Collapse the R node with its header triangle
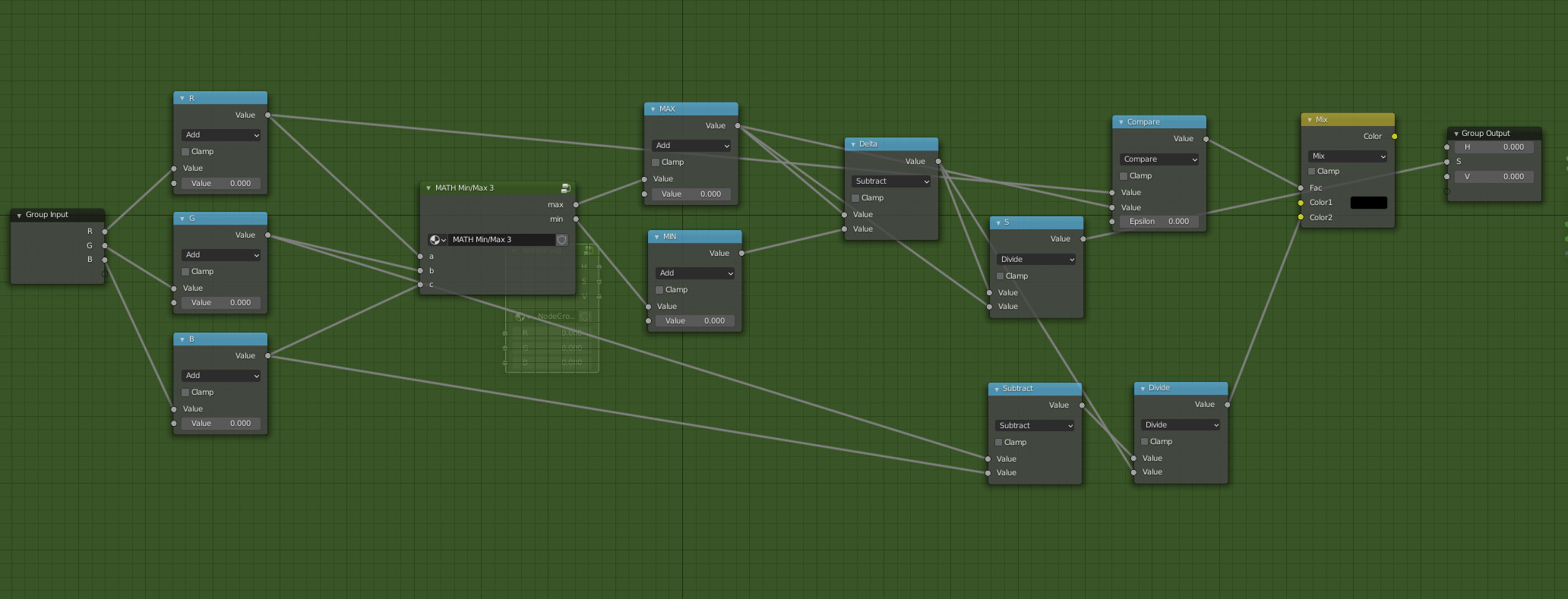Screen dimensions: 1568x599 [x=182, y=99]
